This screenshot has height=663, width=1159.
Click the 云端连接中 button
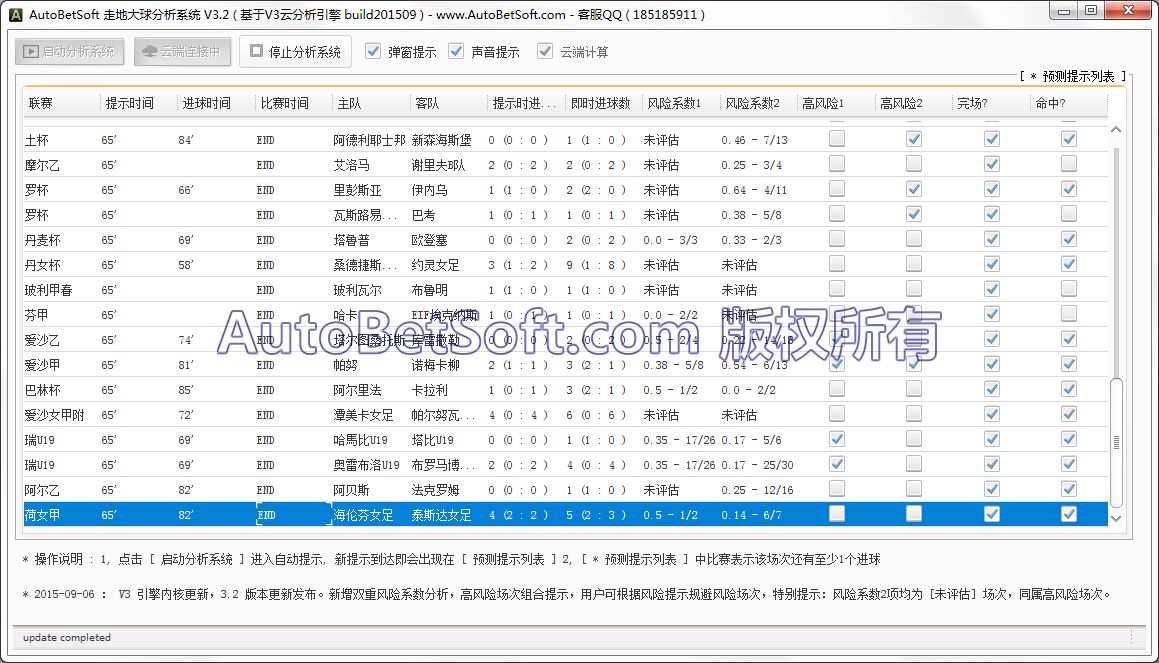point(182,52)
